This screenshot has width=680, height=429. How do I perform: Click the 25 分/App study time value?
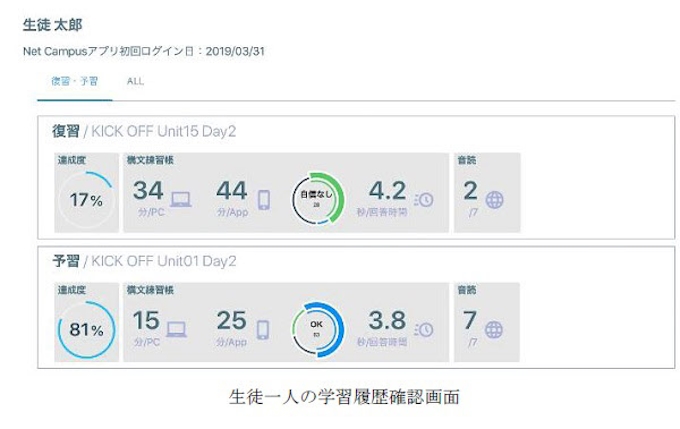(231, 323)
